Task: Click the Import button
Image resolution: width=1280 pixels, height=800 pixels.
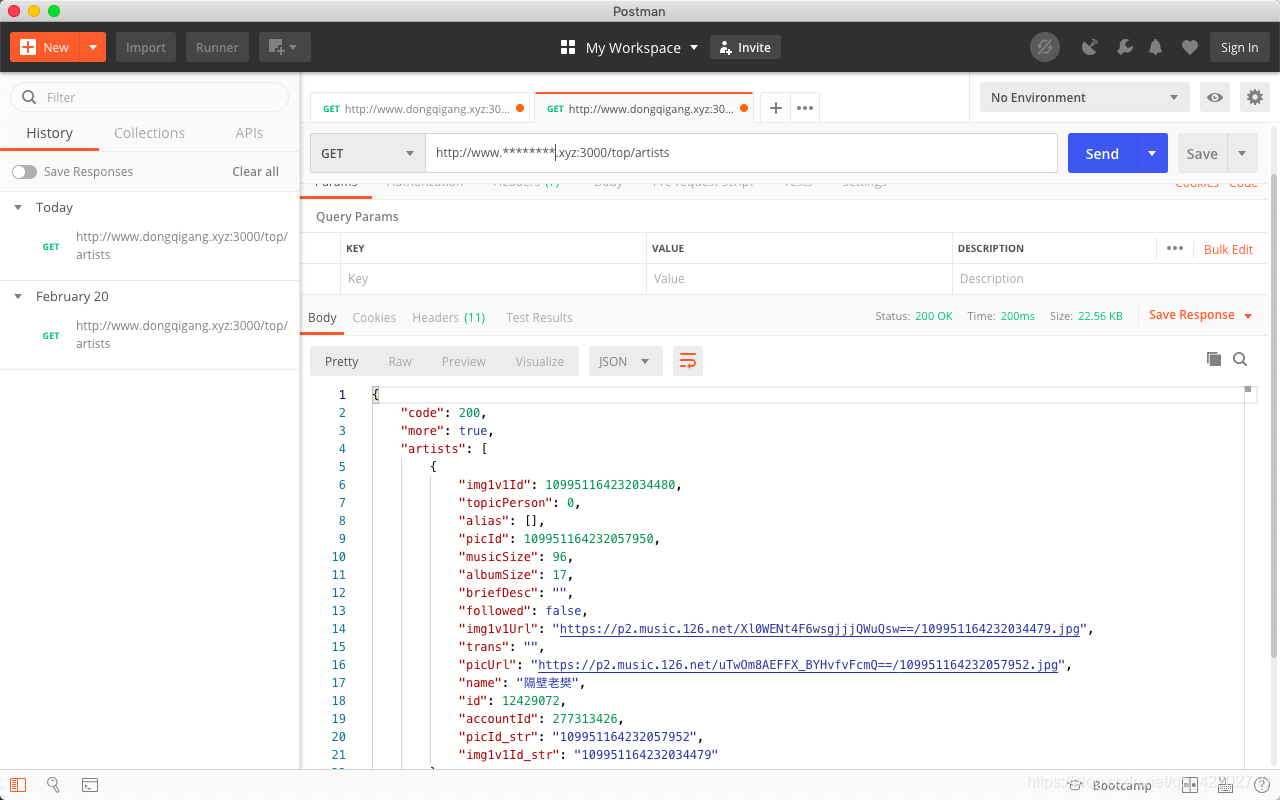Action: click(x=146, y=47)
